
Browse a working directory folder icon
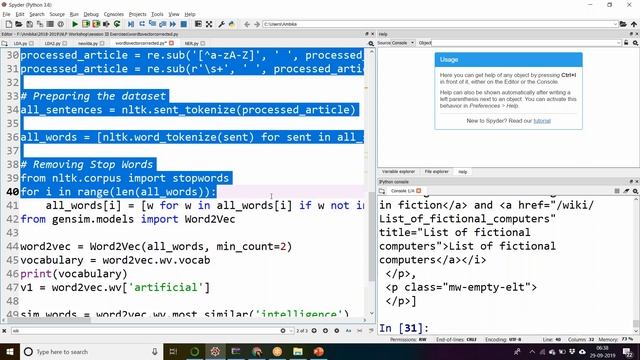click(x=623, y=24)
